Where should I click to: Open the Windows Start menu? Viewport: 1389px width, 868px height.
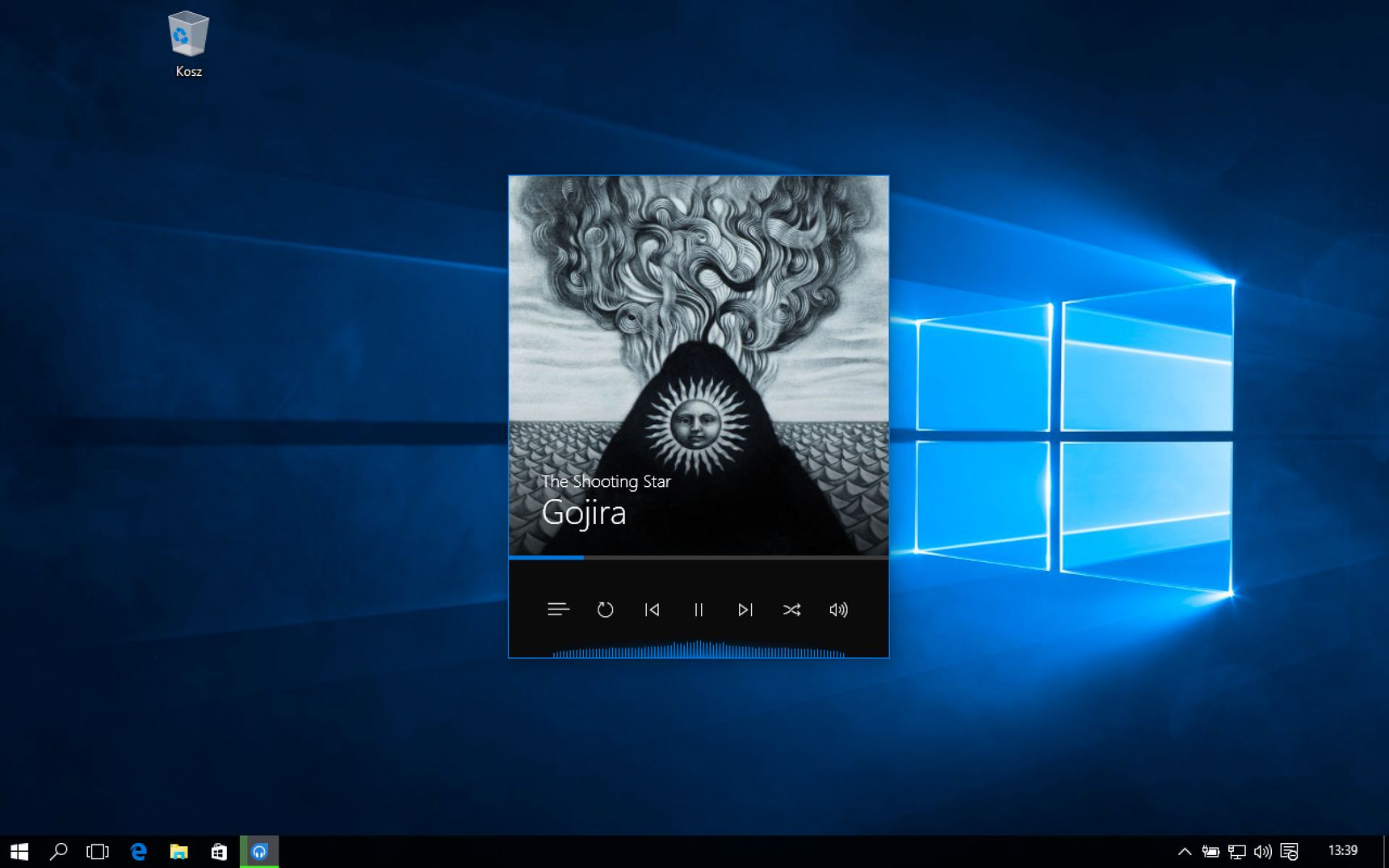[x=19, y=852]
